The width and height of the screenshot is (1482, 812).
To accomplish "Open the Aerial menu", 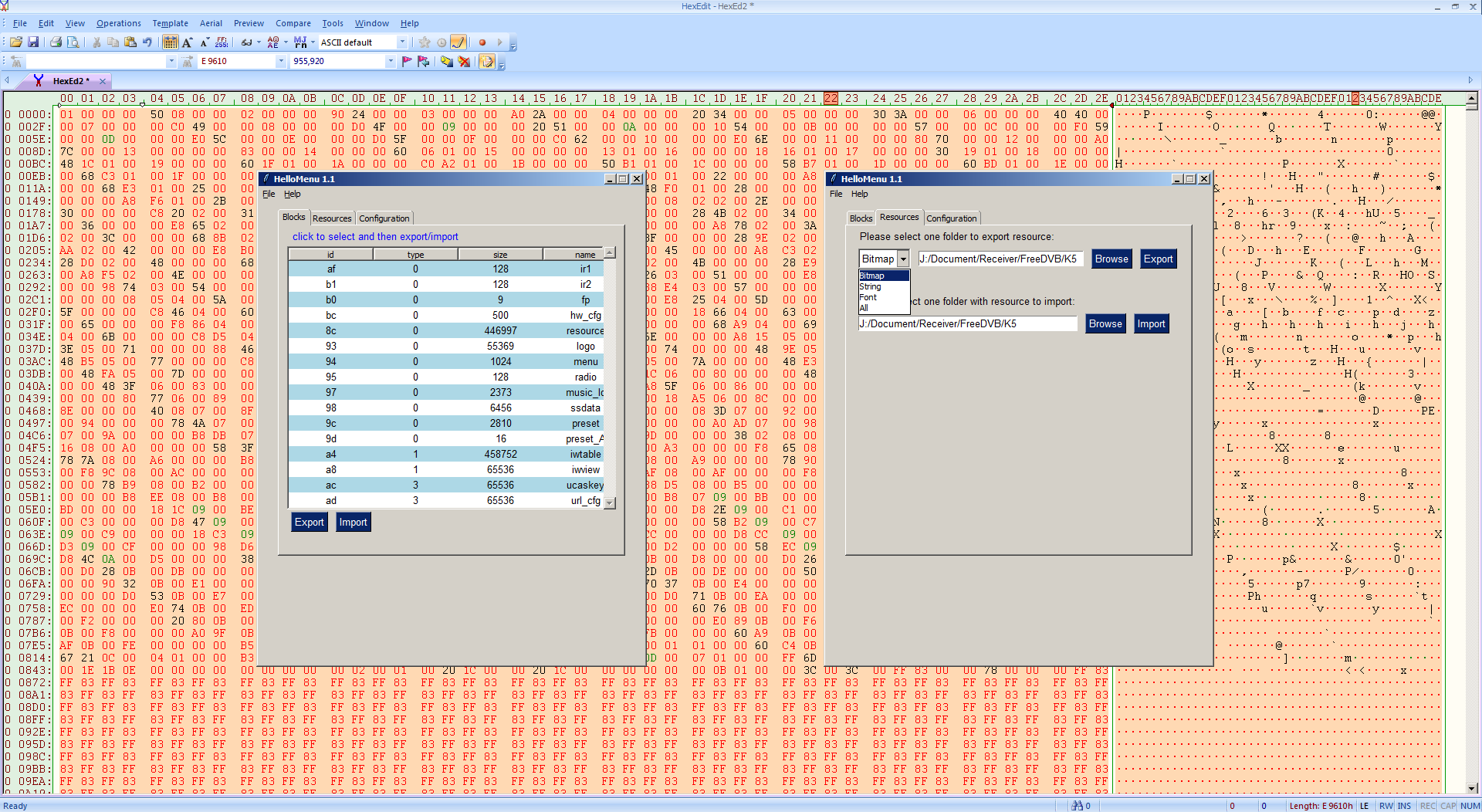I will pyautogui.click(x=211, y=23).
